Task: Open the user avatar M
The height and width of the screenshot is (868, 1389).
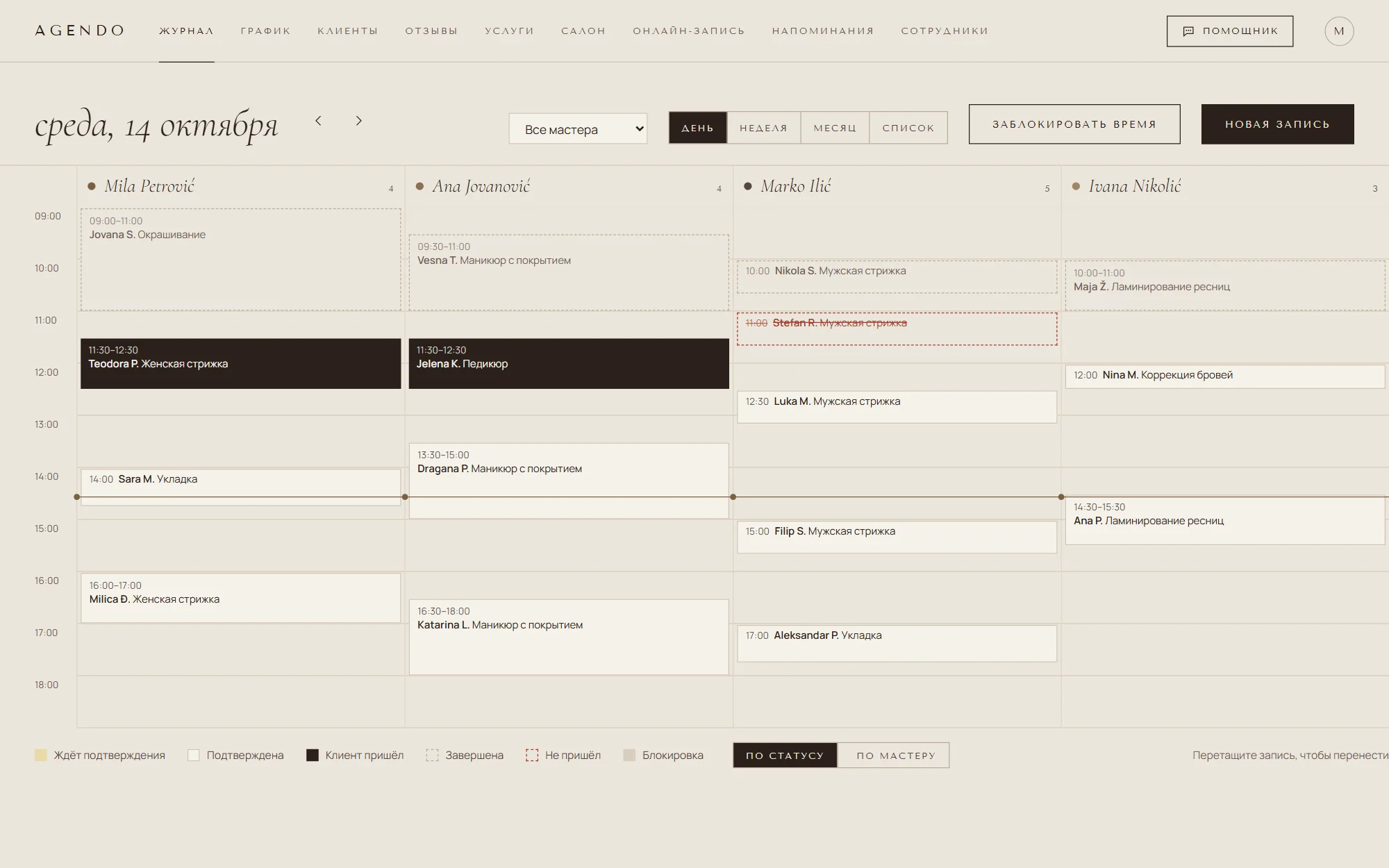Action: point(1339,31)
